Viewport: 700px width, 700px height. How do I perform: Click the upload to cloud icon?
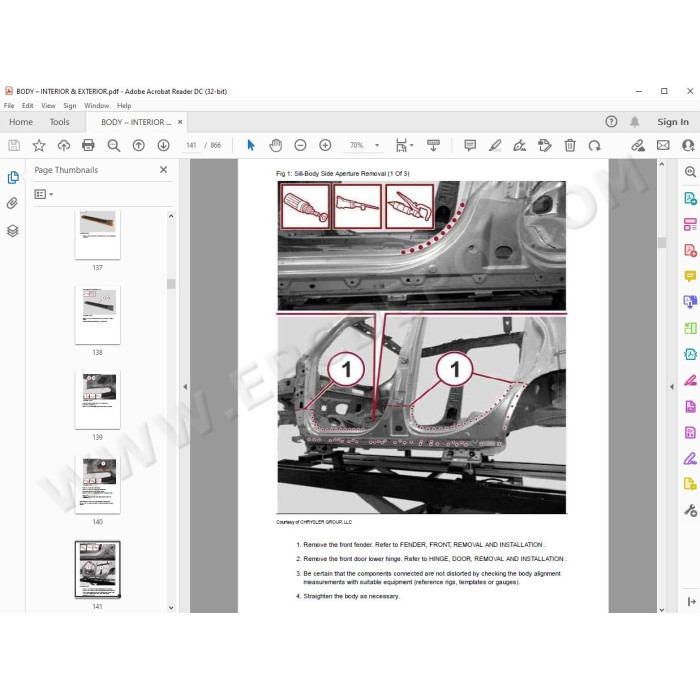(x=64, y=145)
